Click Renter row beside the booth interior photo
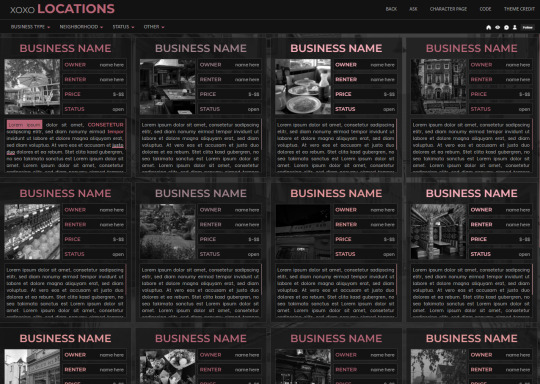Image resolution: width=540 pixels, height=384 pixels. click(500, 225)
